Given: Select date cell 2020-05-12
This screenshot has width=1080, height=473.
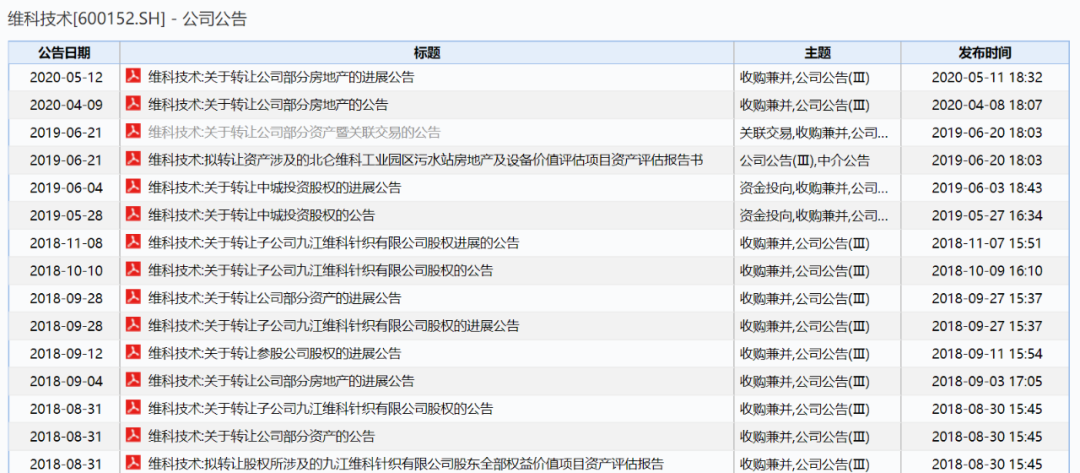Looking at the screenshot, I should tap(65, 77).
